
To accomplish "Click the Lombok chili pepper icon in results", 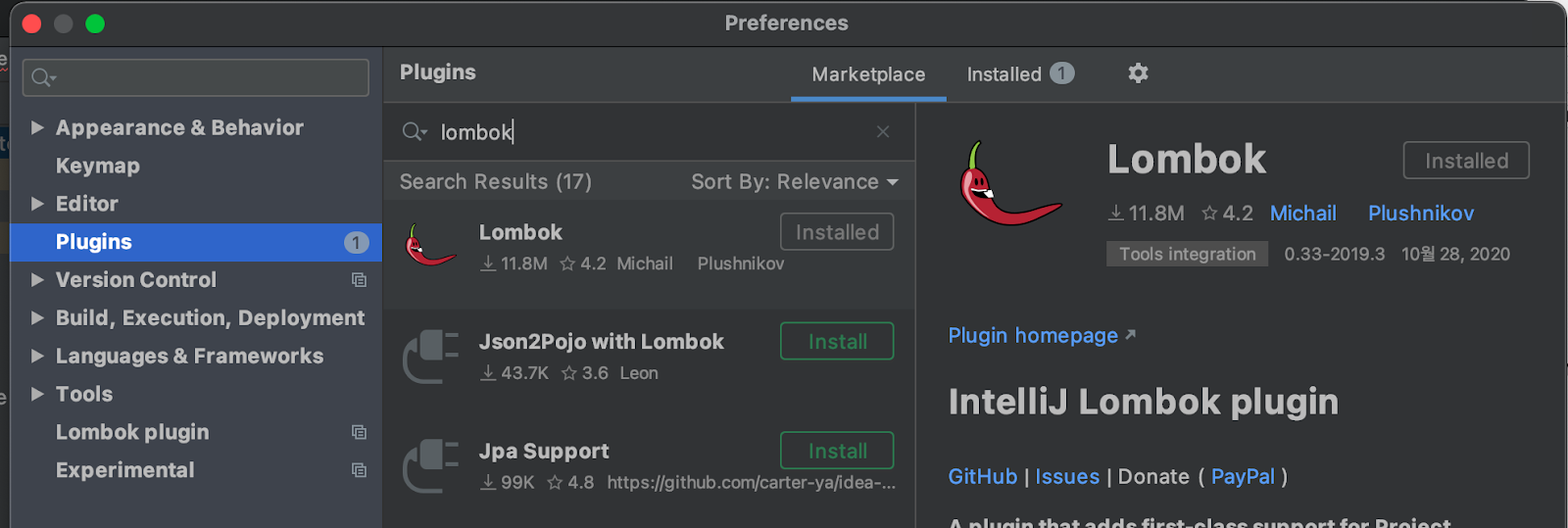I will point(430,246).
